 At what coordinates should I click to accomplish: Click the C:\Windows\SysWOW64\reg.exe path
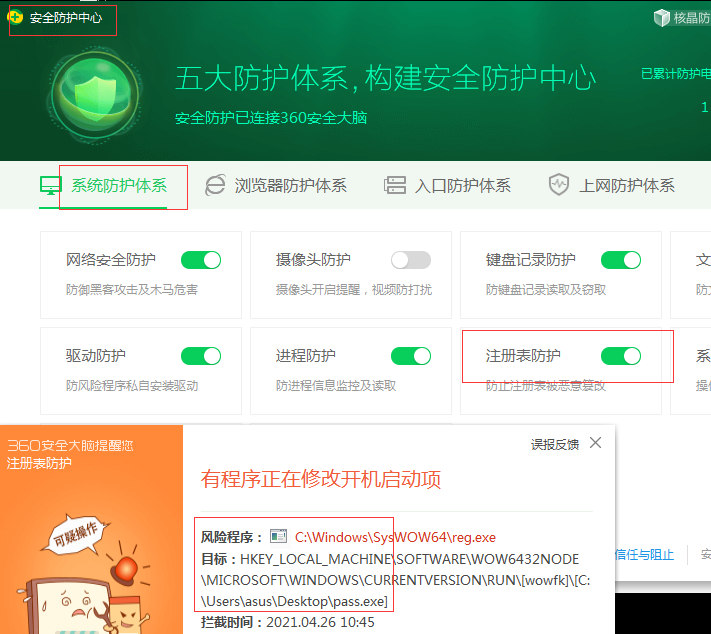(x=395, y=537)
